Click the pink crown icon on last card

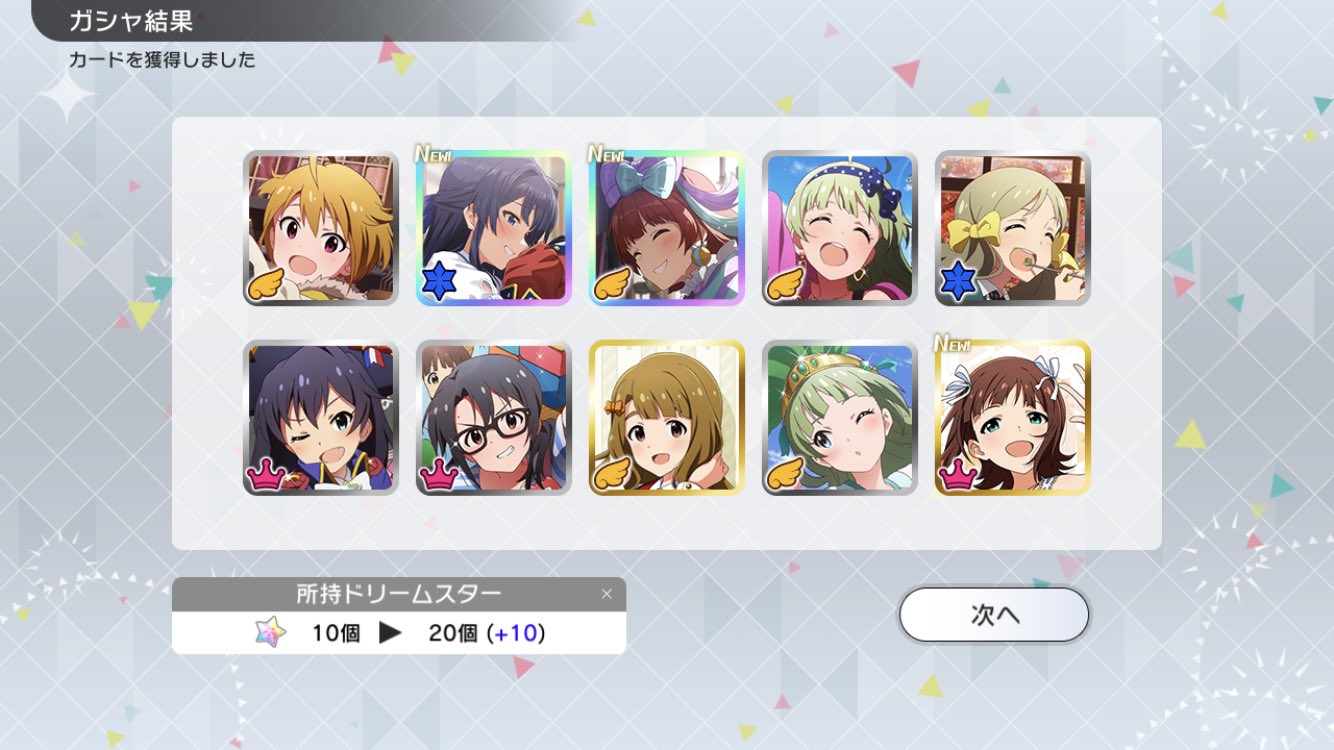pos(958,475)
